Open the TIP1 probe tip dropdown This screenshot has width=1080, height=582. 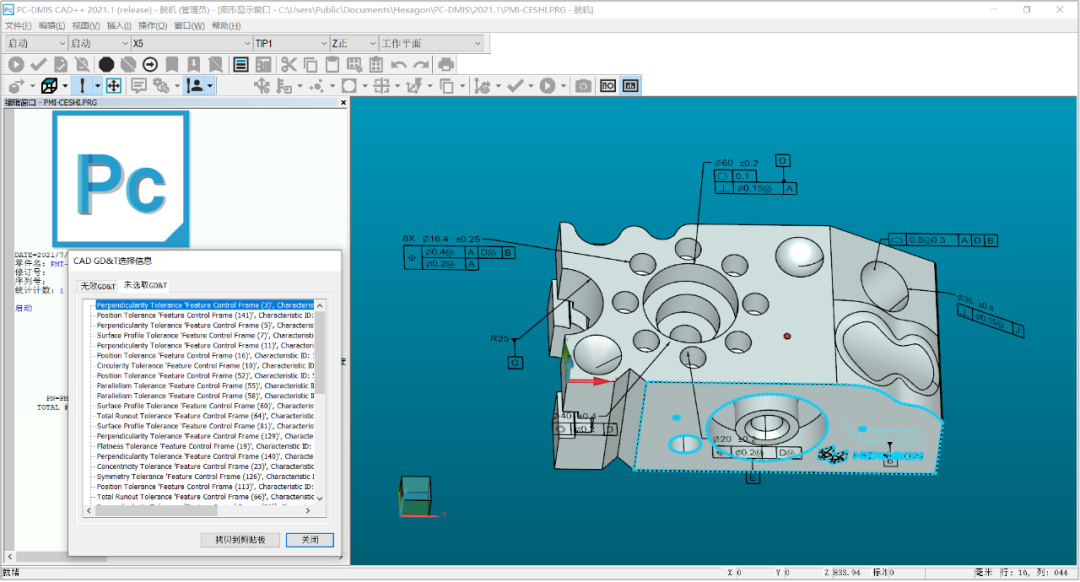click(x=291, y=43)
